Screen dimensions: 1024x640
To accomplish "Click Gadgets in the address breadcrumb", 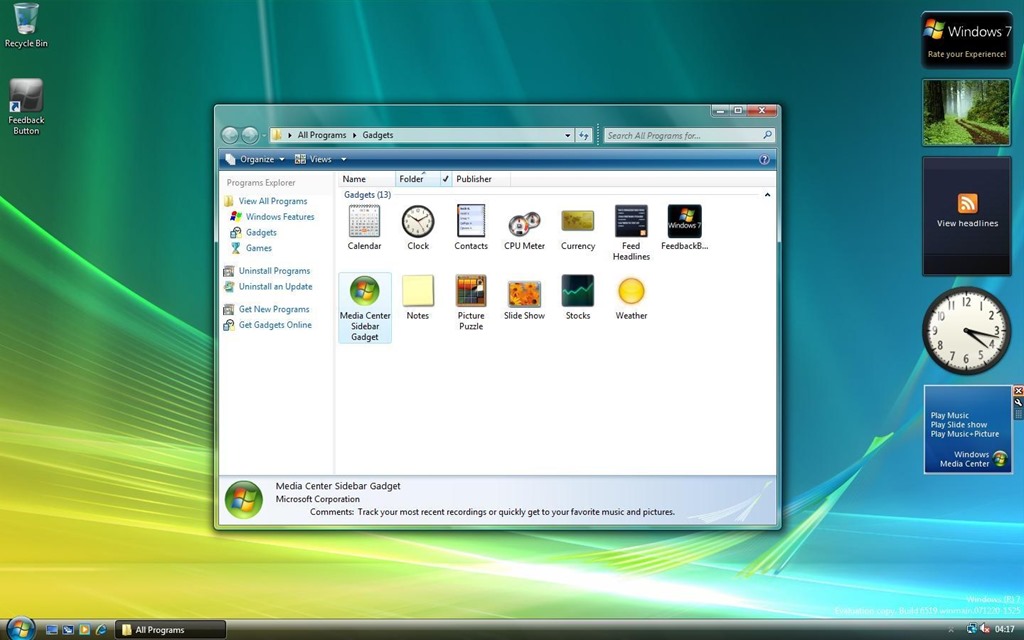I will click(x=377, y=135).
